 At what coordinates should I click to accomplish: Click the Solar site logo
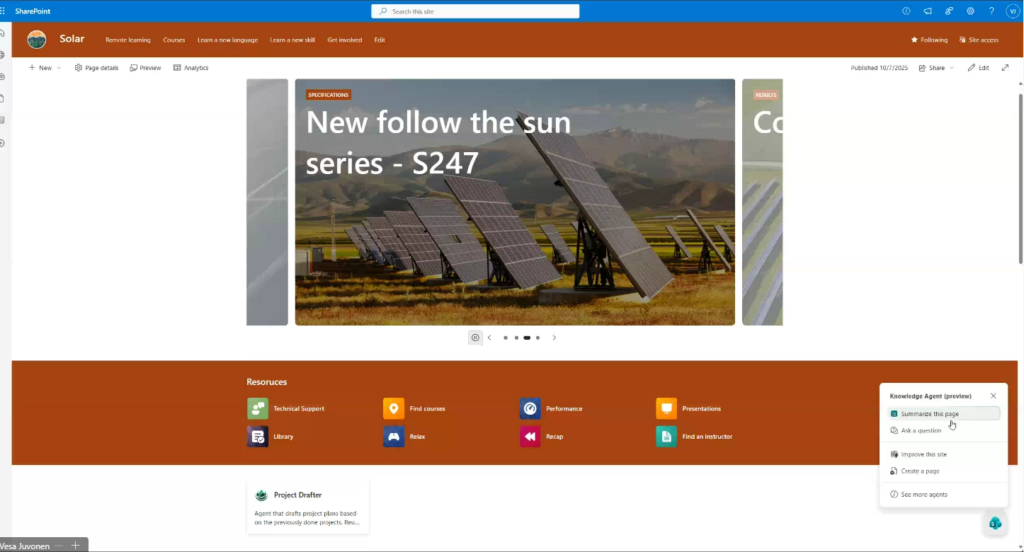point(37,39)
